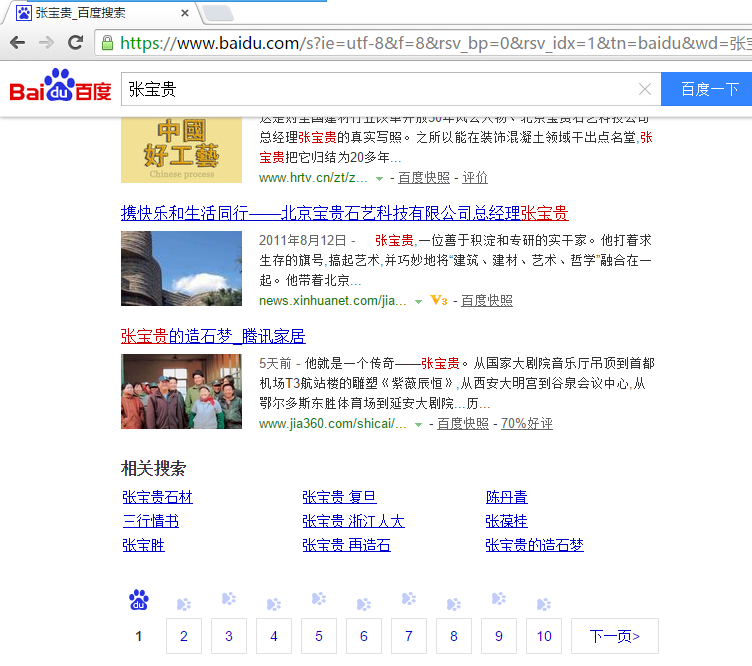Search related term 张宝贵的造石梦
This screenshot has height=666, width=752.
tap(534, 545)
